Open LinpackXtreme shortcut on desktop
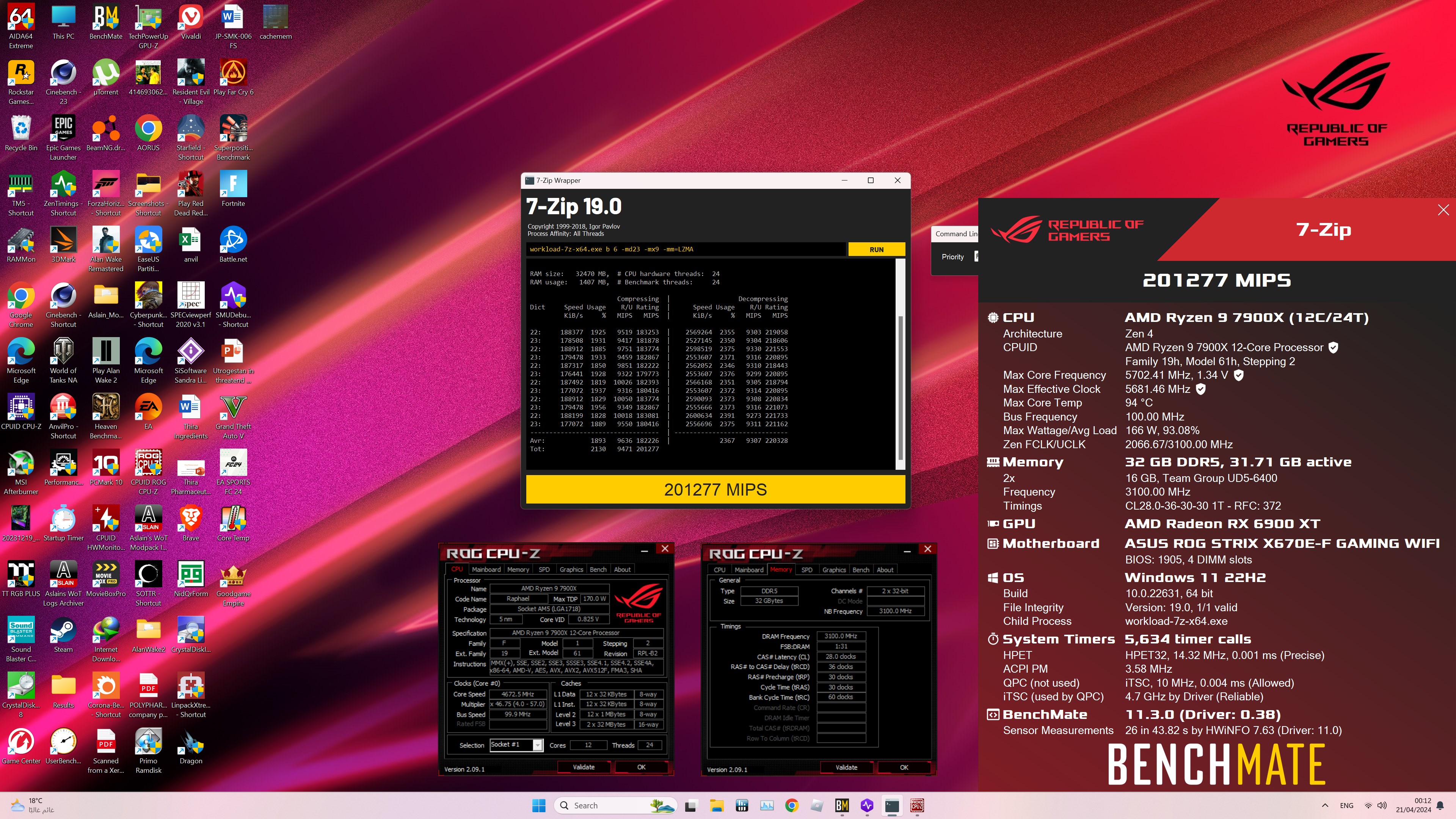Viewport: 1456px width, 819px height. tap(190, 695)
